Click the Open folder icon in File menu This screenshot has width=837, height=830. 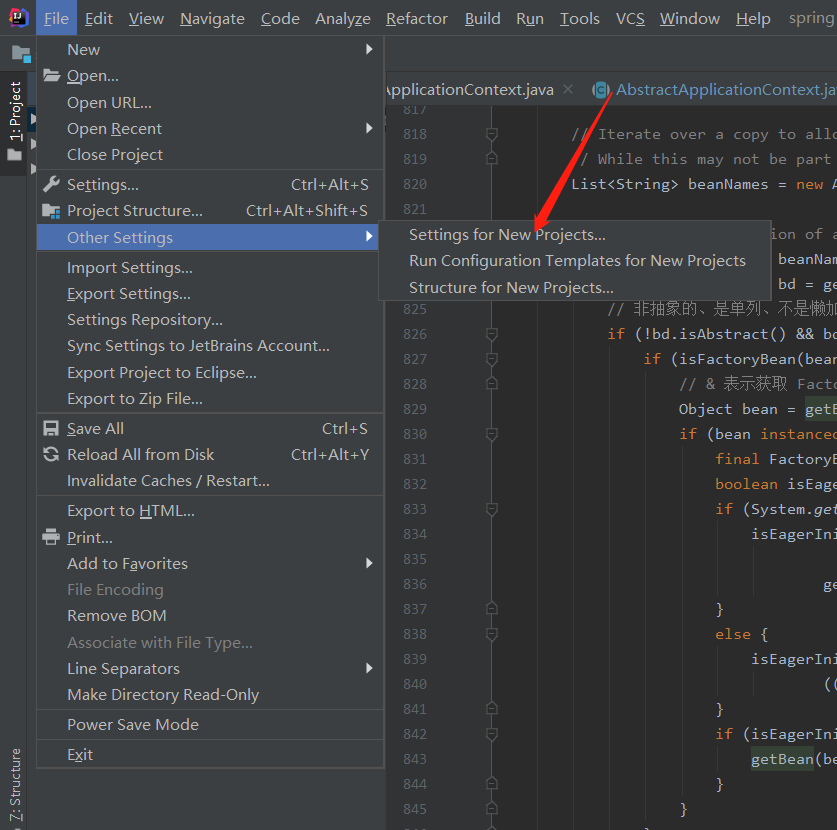click(51, 76)
